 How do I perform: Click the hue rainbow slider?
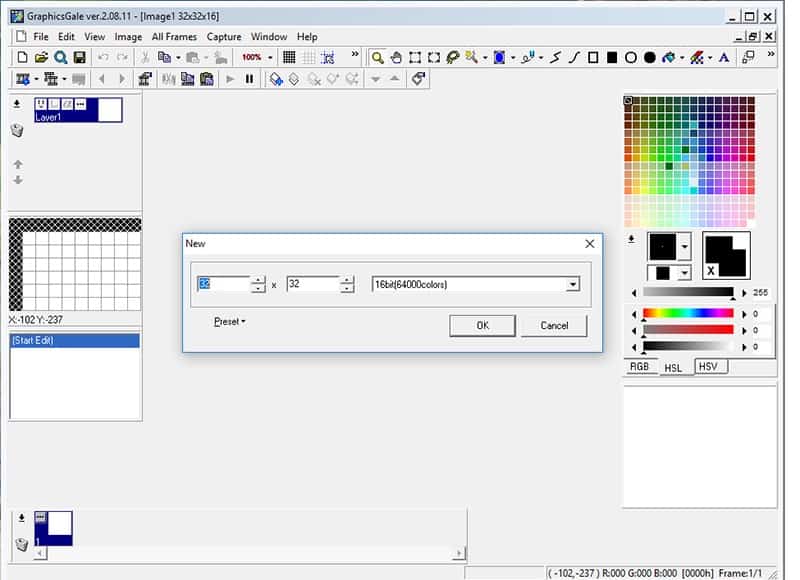[688, 313]
